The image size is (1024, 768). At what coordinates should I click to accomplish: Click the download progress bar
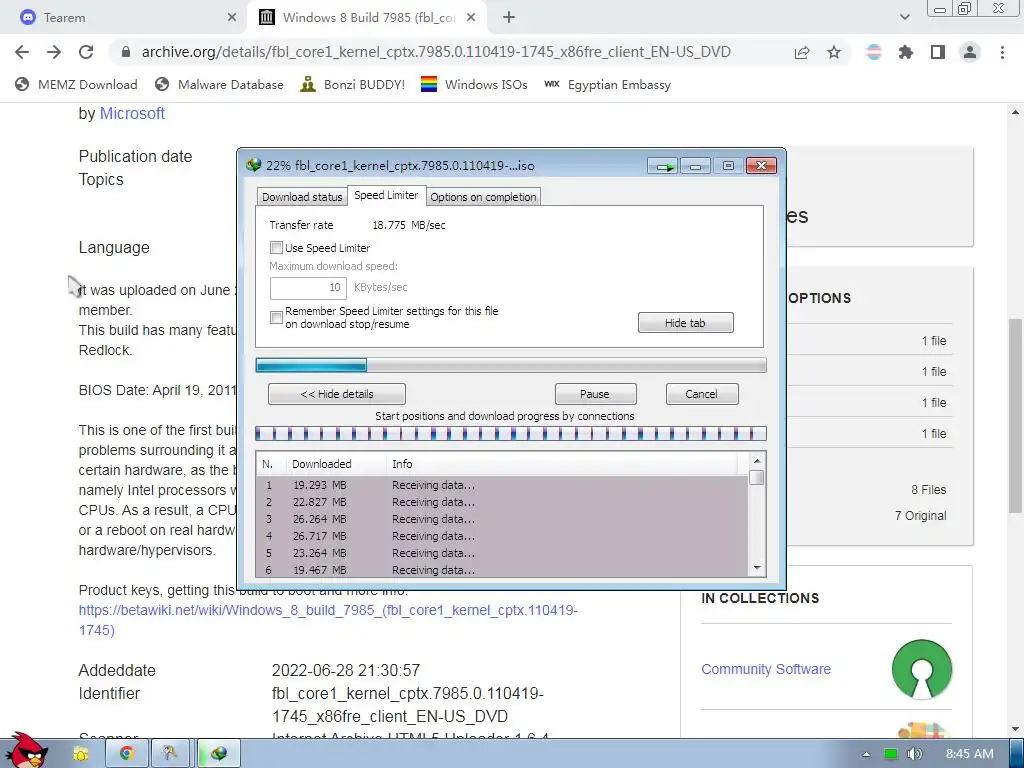coord(511,365)
